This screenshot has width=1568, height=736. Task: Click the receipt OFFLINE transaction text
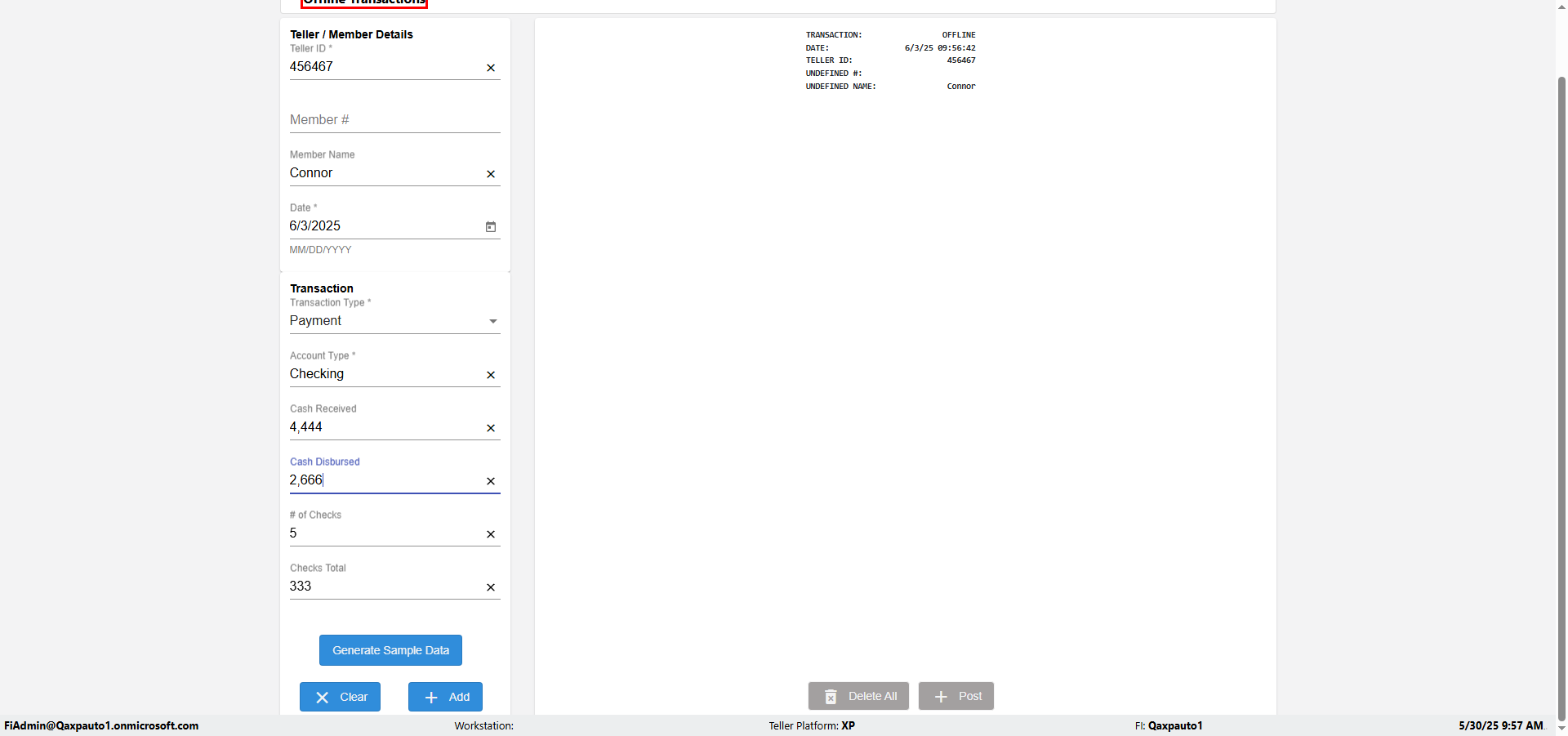tap(959, 35)
